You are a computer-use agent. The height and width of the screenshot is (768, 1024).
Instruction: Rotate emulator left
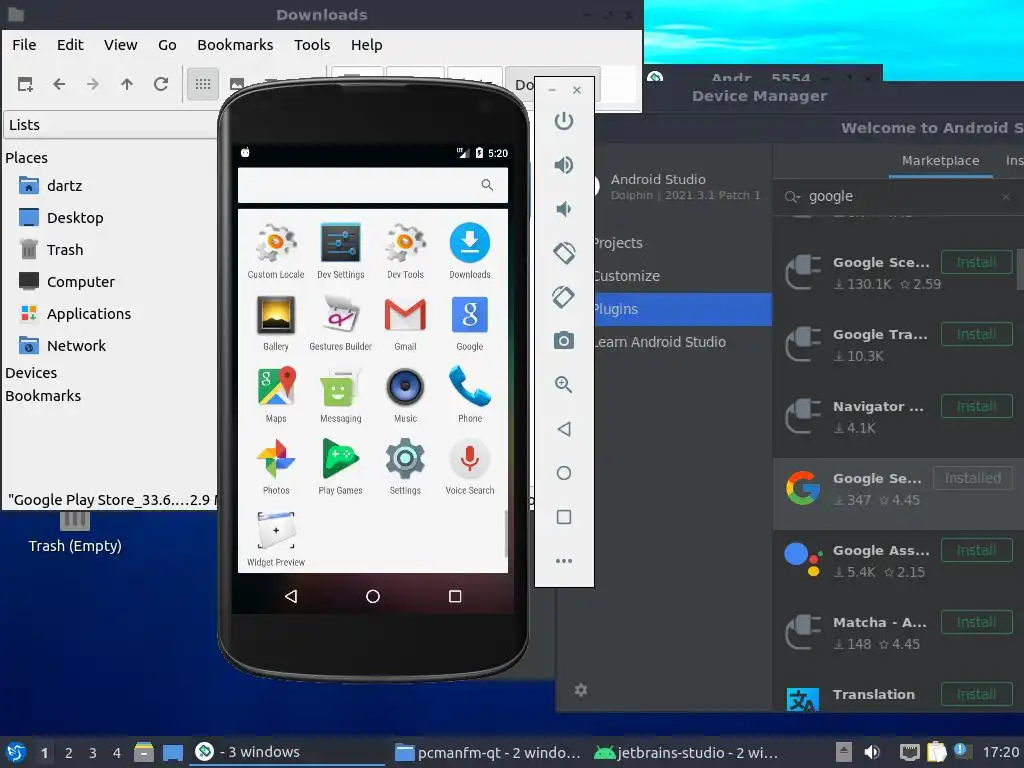pos(564,253)
